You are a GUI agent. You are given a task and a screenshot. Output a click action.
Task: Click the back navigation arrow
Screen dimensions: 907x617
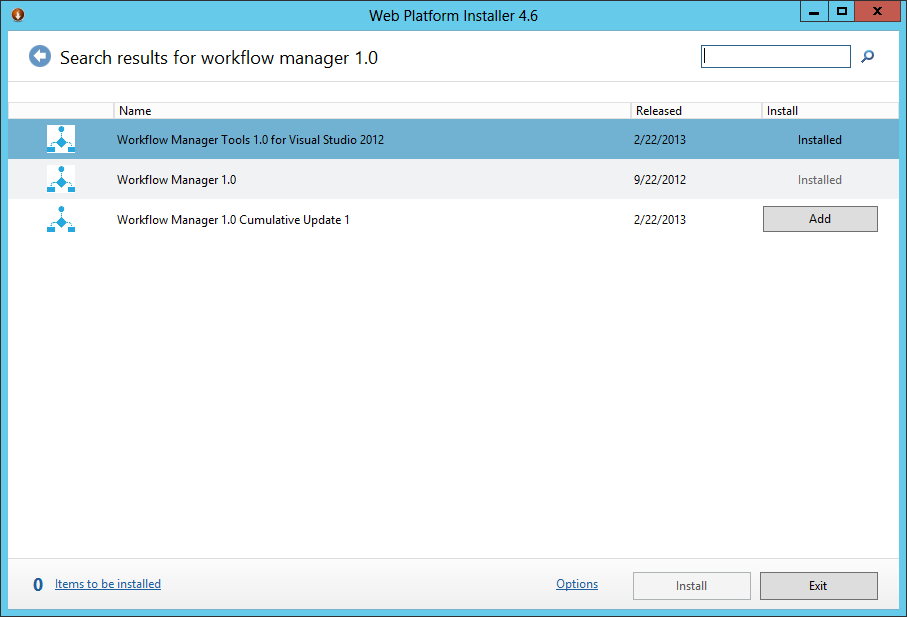pyautogui.click(x=40, y=56)
